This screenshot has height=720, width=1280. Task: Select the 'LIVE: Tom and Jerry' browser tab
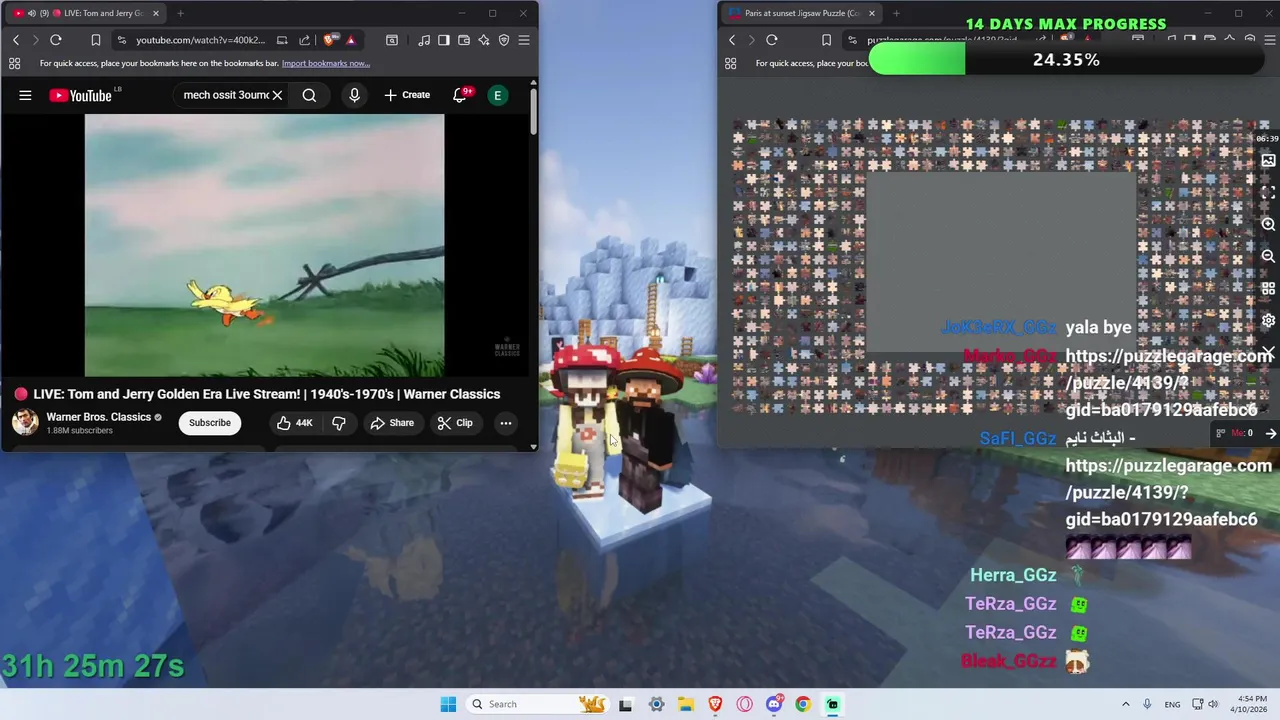point(88,13)
